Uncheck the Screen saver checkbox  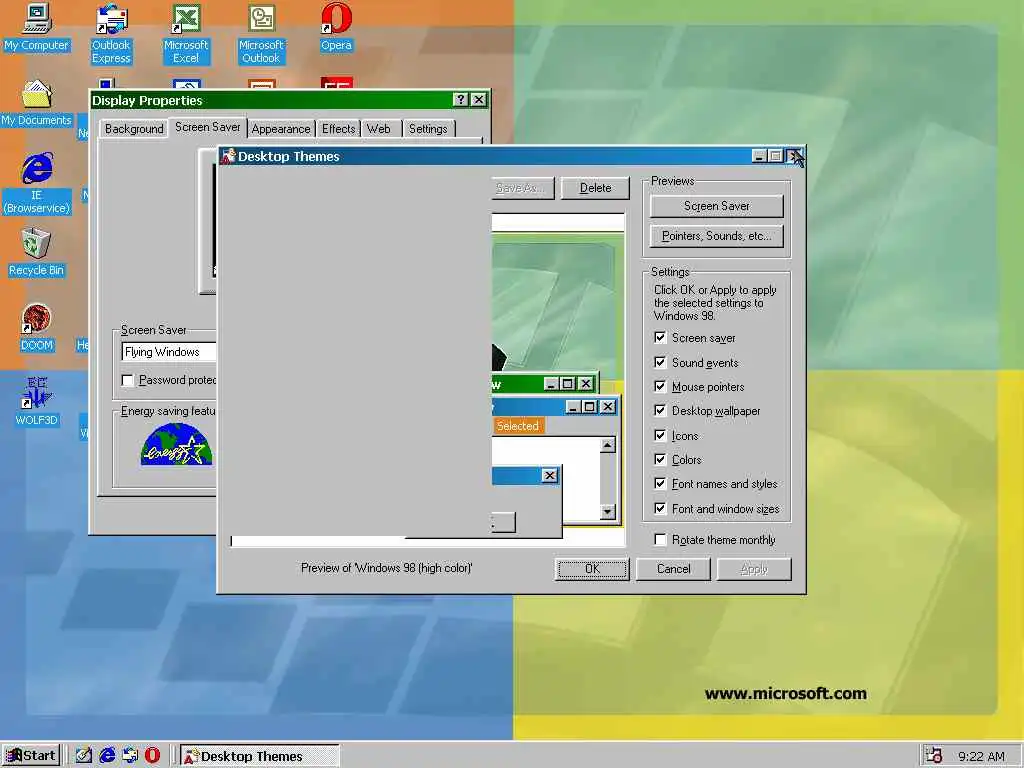(660, 338)
